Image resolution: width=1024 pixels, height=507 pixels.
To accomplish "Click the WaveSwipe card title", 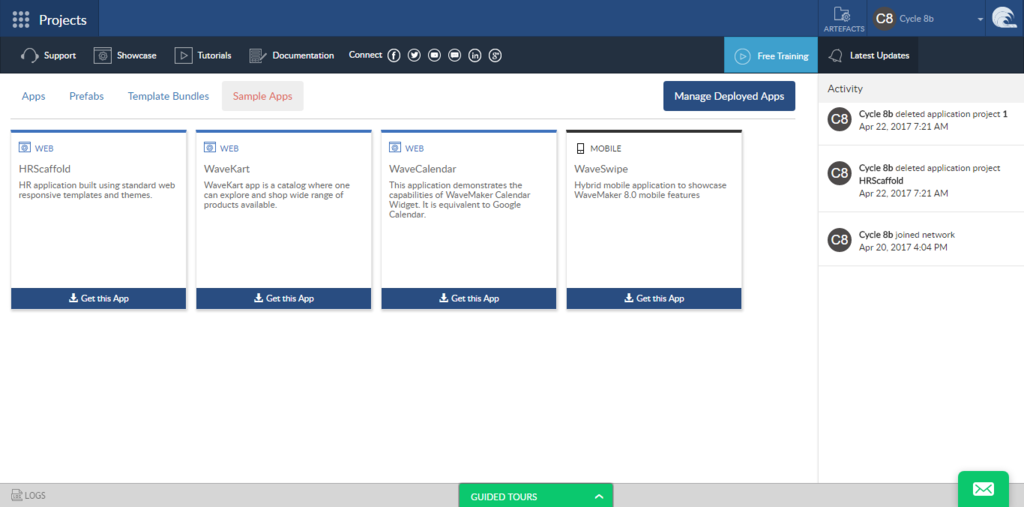I will click(601, 169).
